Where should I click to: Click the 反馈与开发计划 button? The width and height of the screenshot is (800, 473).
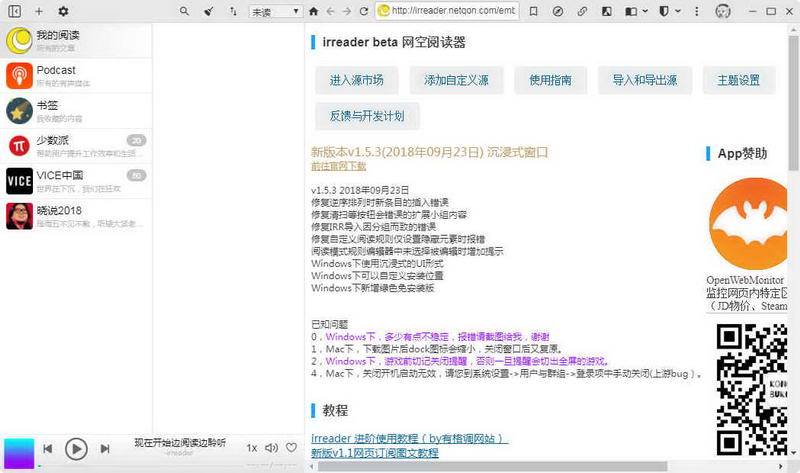point(367,116)
